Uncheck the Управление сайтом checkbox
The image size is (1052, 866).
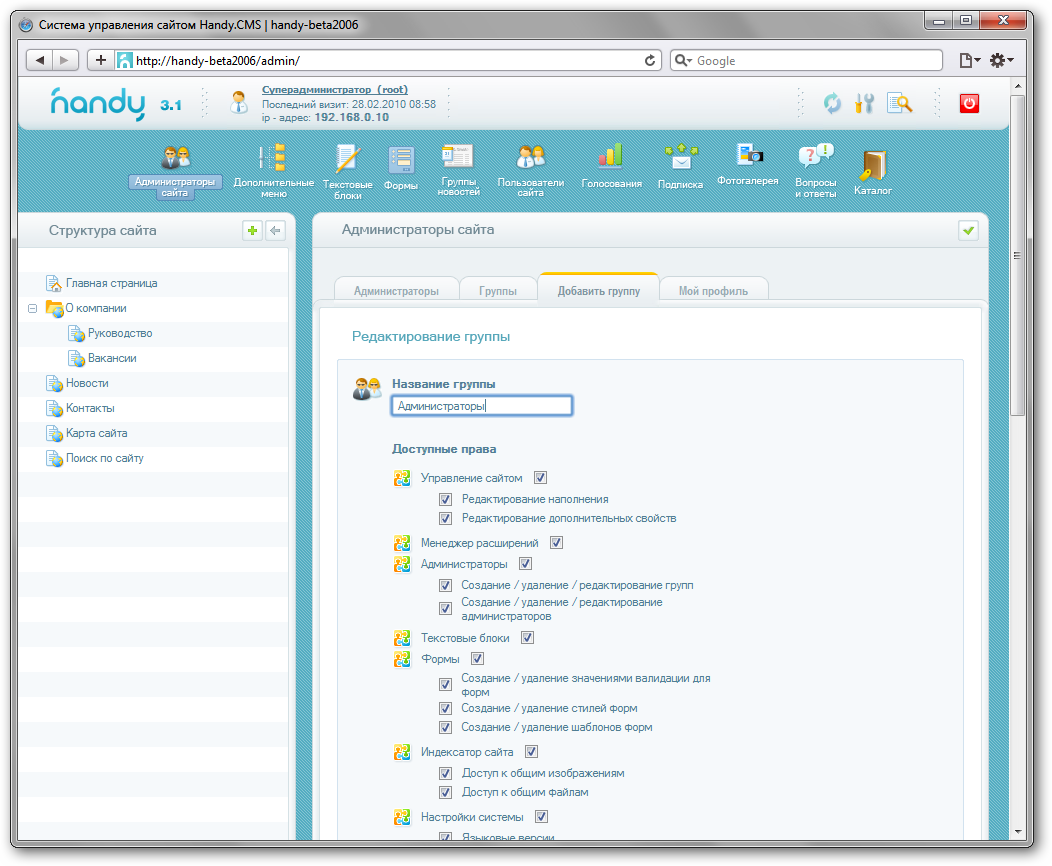coord(541,478)
